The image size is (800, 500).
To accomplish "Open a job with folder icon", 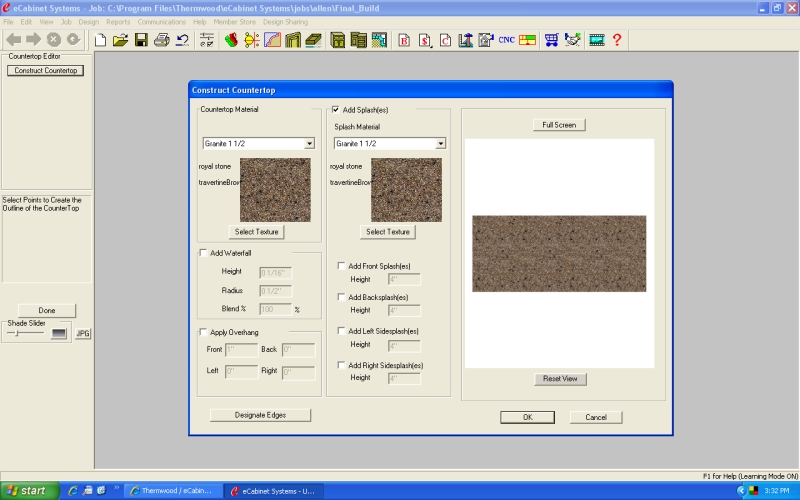I will click(x=120, y=40).
